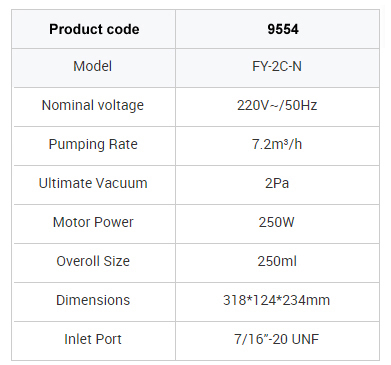The width and height of the screenshot is (391, 365).
Task: Select the 250ml size value
Action: point(277,261)
